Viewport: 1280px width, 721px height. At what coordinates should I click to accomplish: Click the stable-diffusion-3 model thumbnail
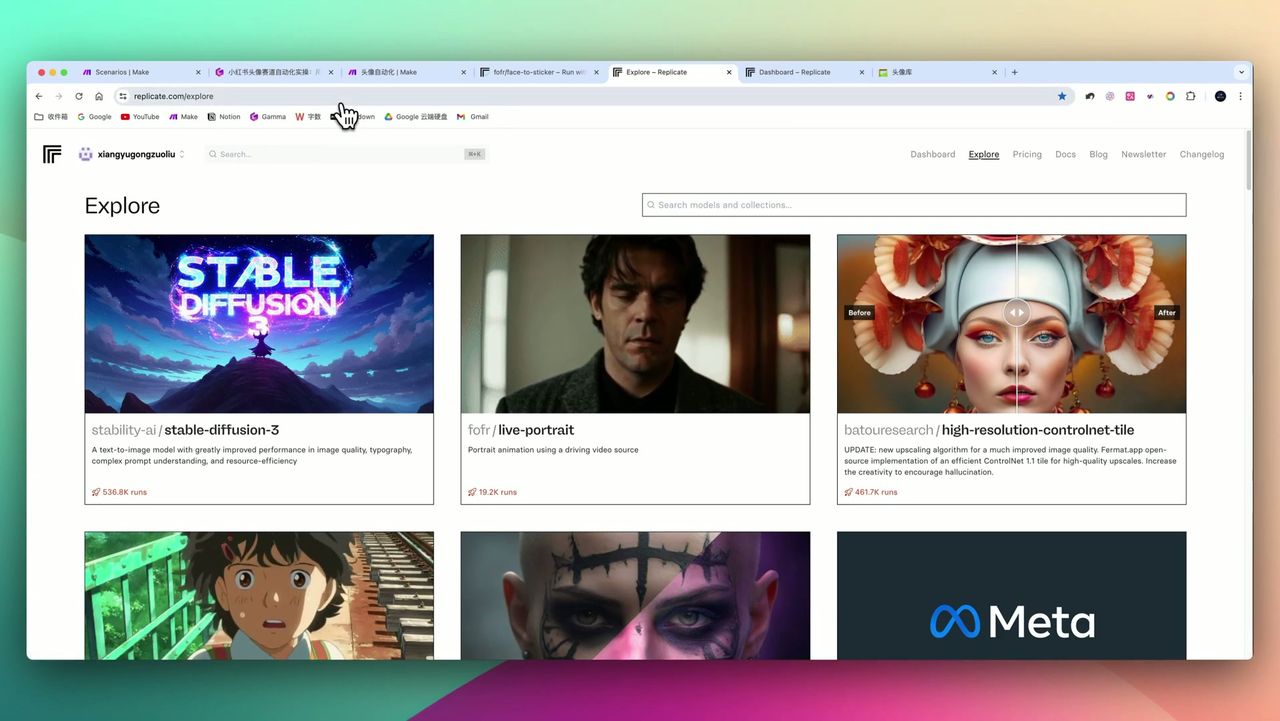point(258,323)
